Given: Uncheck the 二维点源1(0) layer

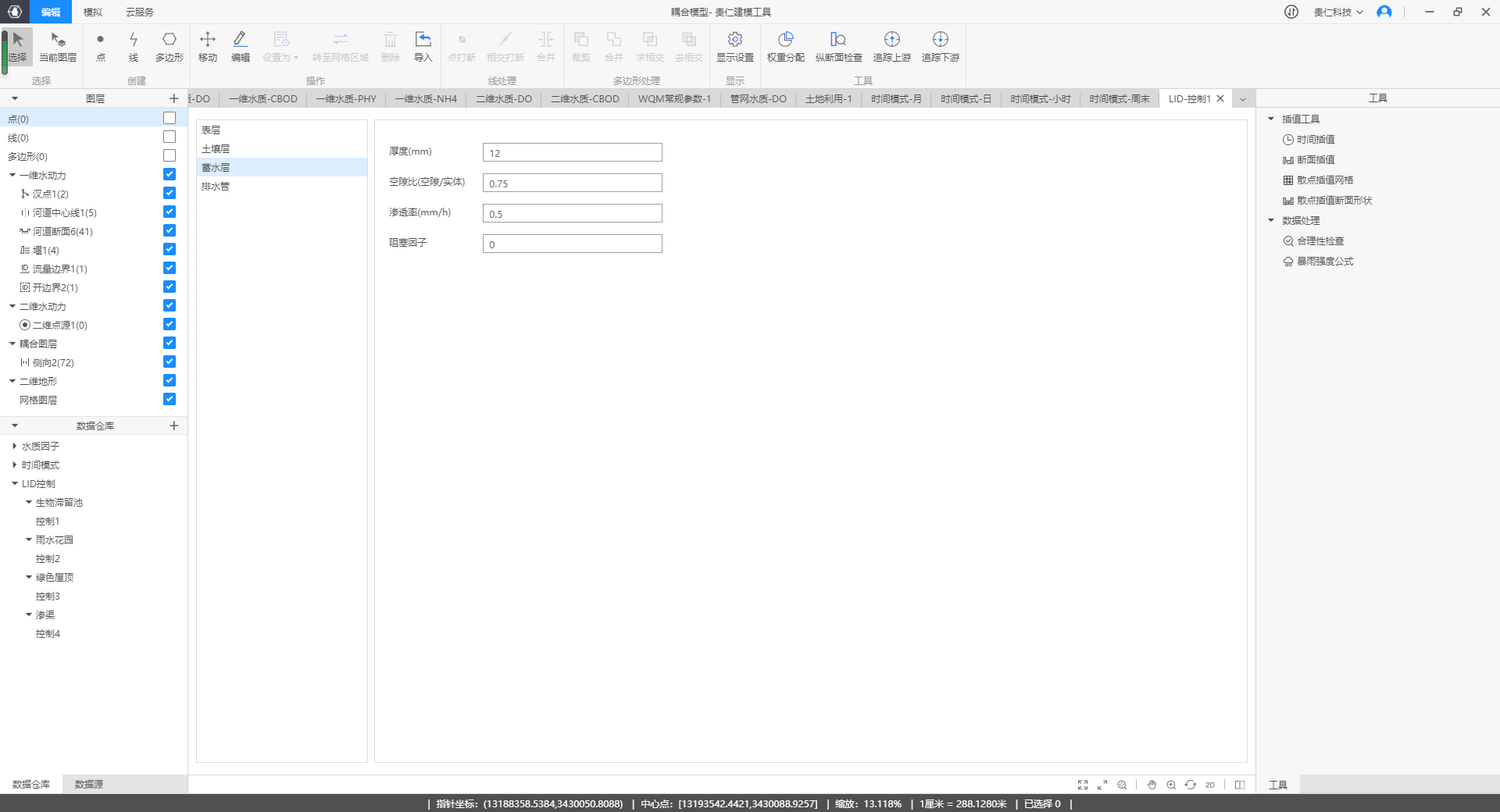Looking at the screenshot, I should click(x=170, y=324).
